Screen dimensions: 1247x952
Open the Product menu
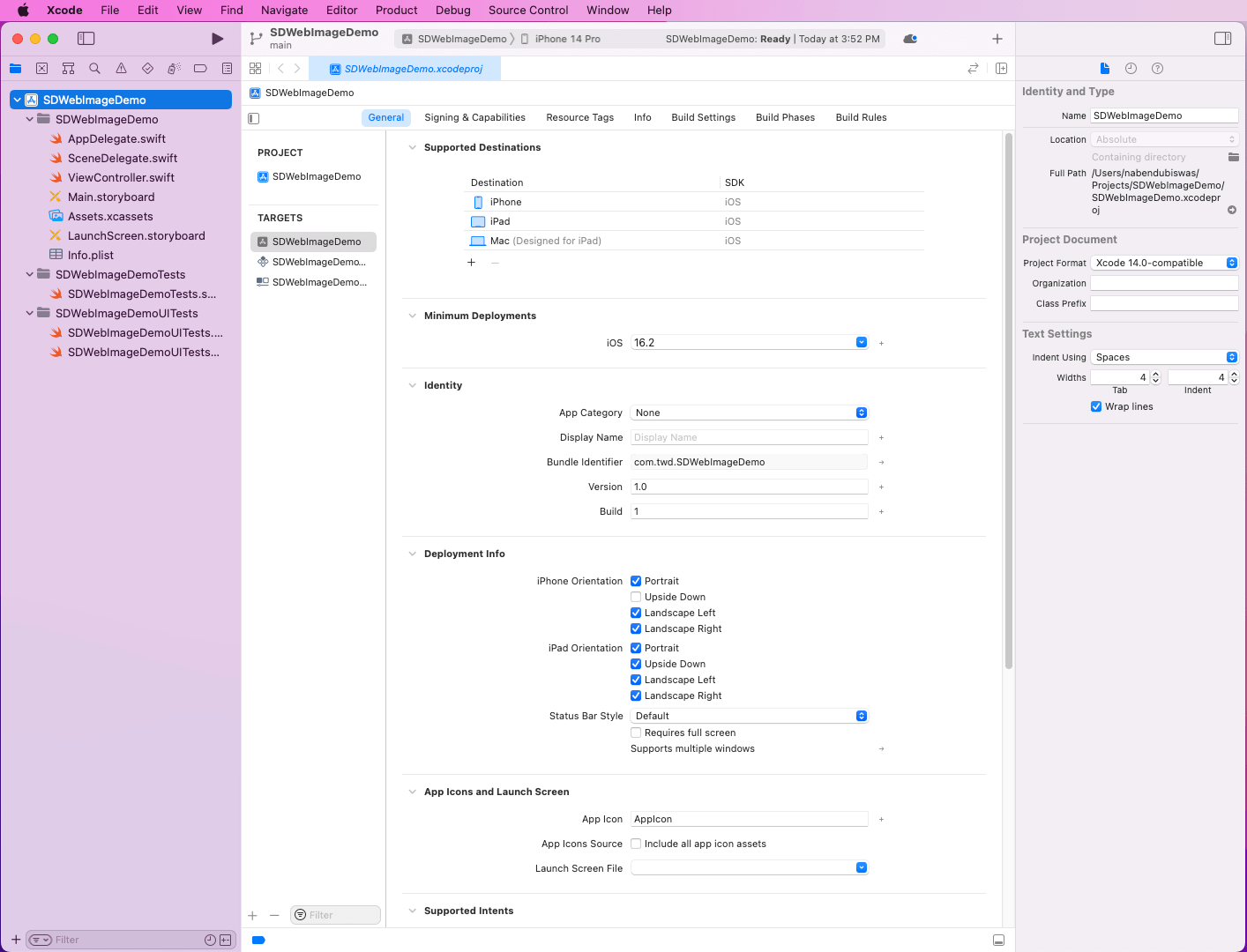click(396, 11)
